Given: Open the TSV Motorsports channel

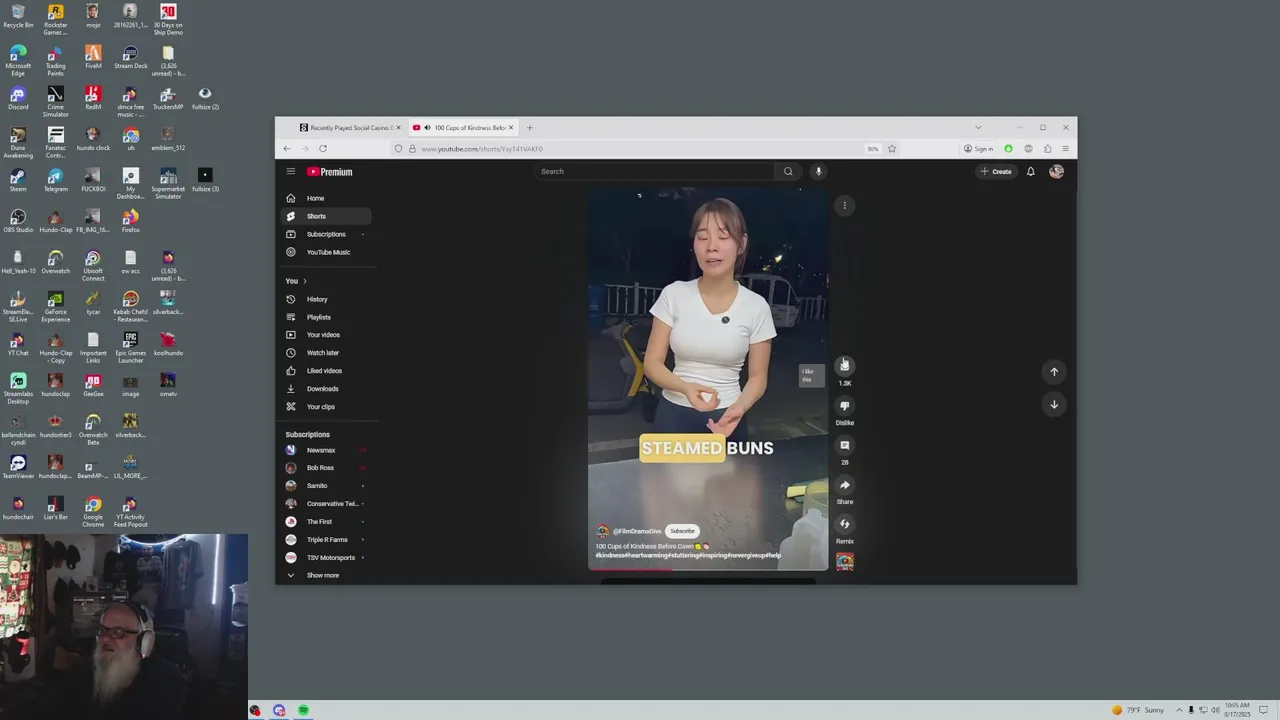Looking at the screenshot, I should coord(325,558).
